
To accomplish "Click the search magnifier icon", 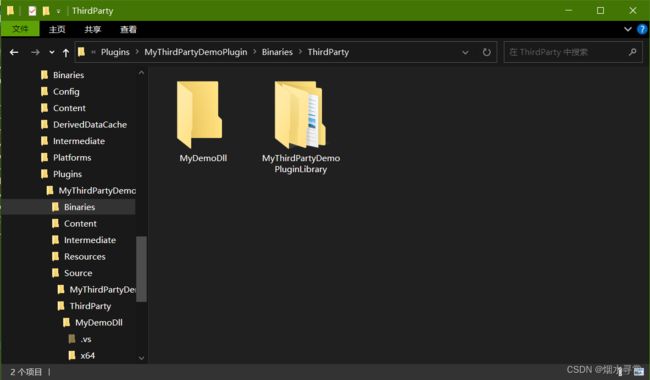I will [x=632, y=52].
